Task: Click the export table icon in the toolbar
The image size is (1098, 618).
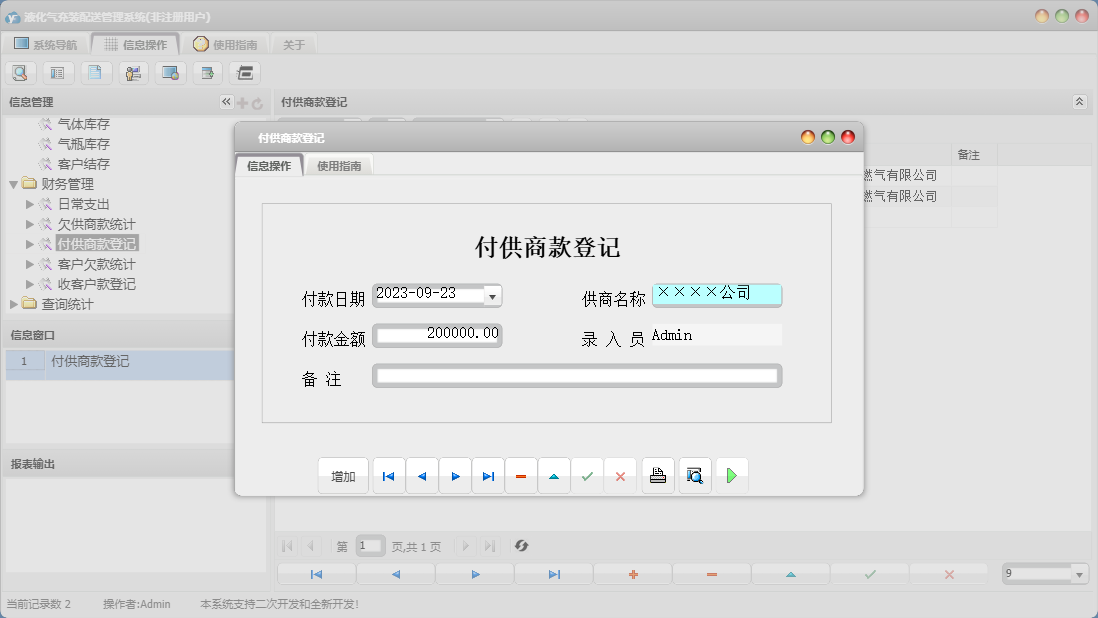Action: tap(206, 72)
